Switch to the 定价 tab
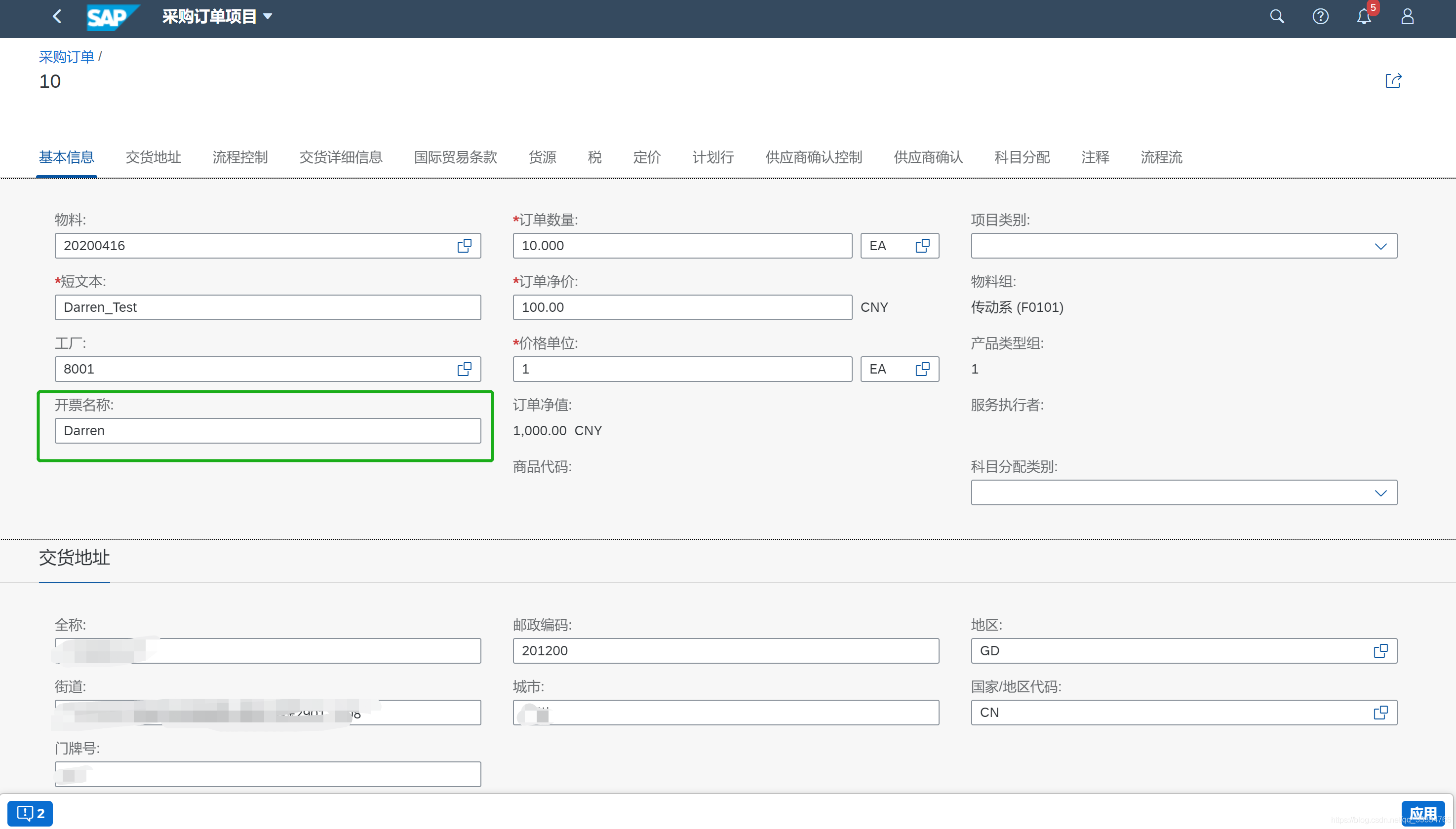 pyautogui.click(x=647, y=157)
